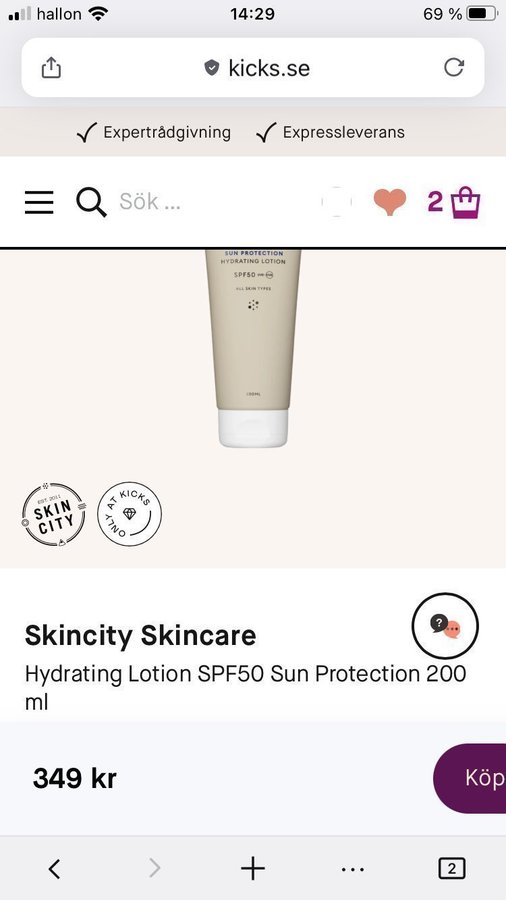Tap the Only at Kicks badge

click(130, 514)
